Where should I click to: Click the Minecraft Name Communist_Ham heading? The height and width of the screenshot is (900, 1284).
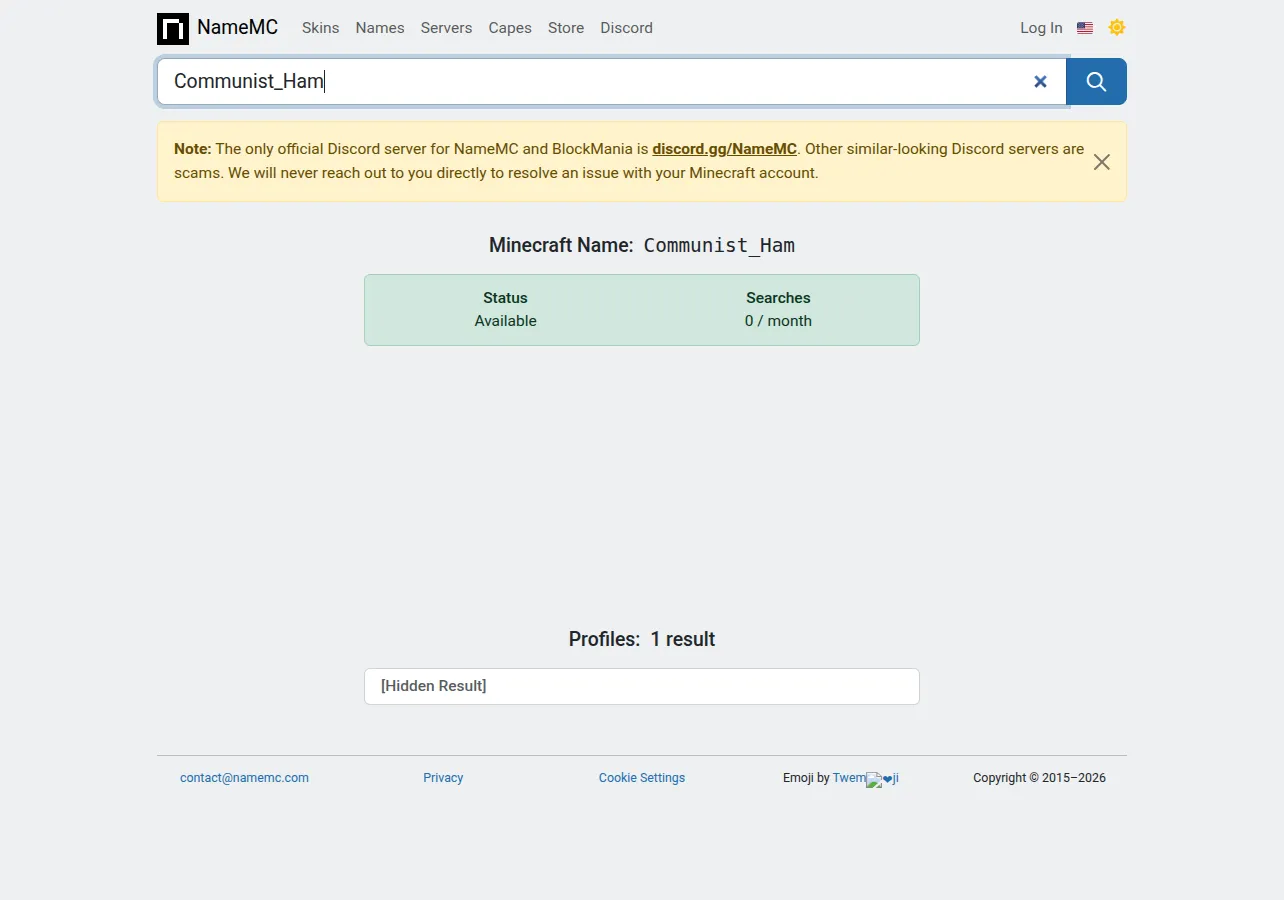click(642, 245)
